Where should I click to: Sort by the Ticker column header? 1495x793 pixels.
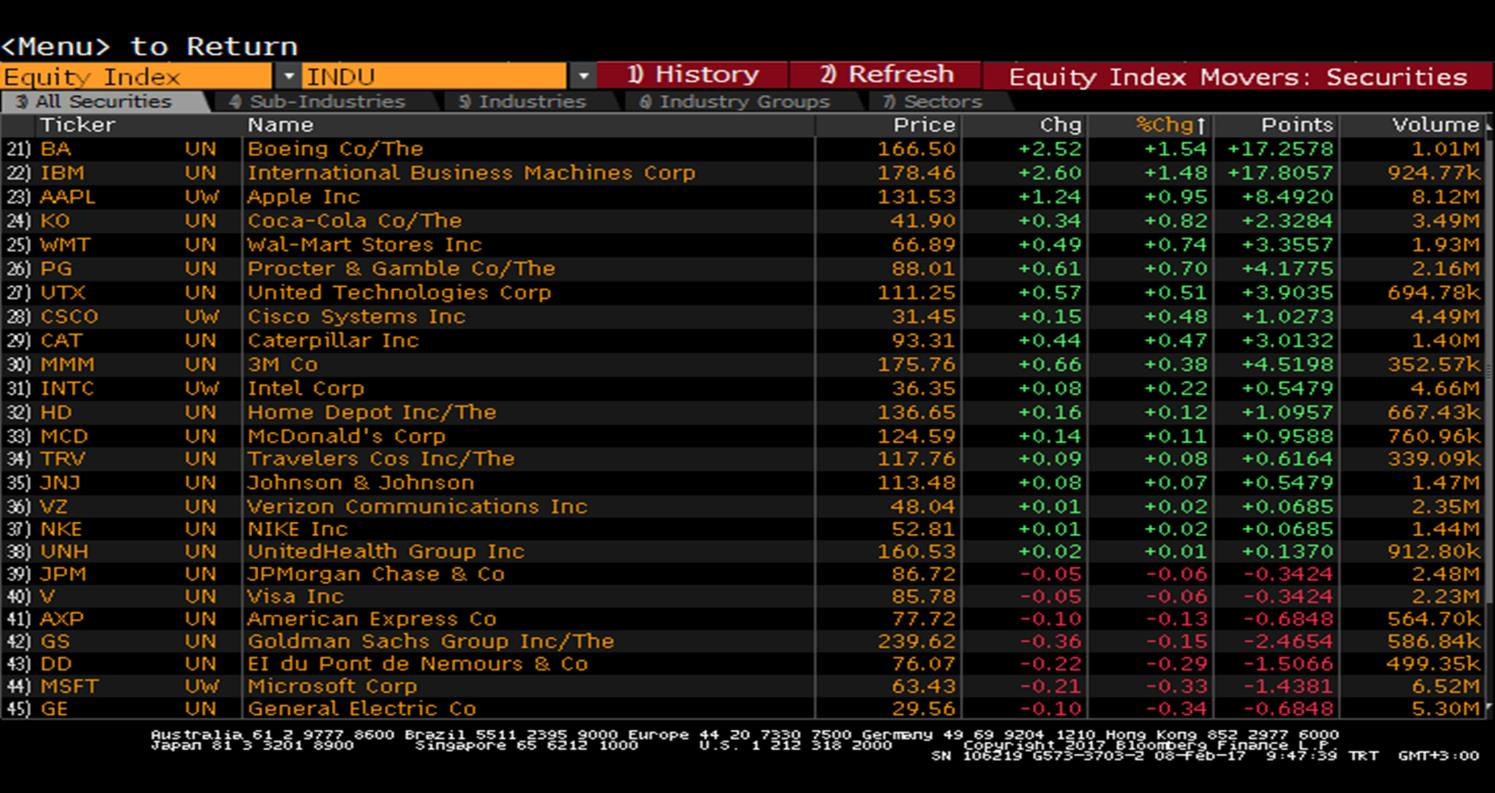pyautogui.click(x=77, y=125)
